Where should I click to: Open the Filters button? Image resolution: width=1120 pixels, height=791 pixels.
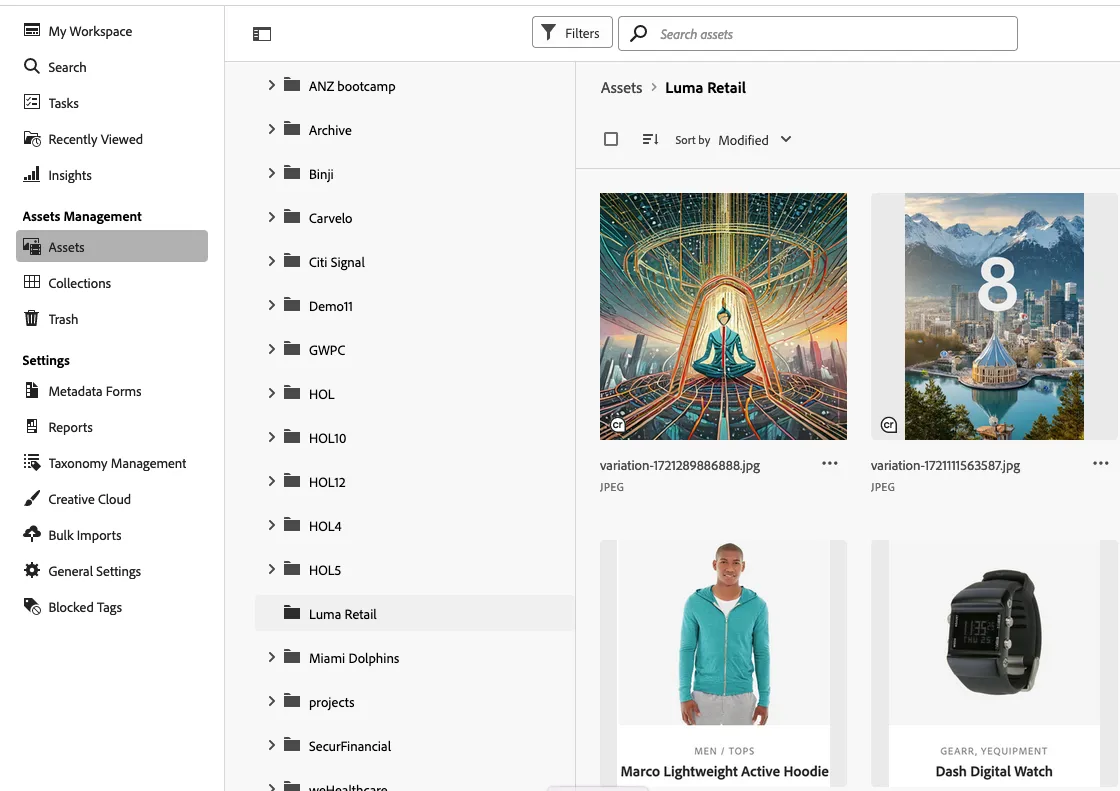click(572, 33)
